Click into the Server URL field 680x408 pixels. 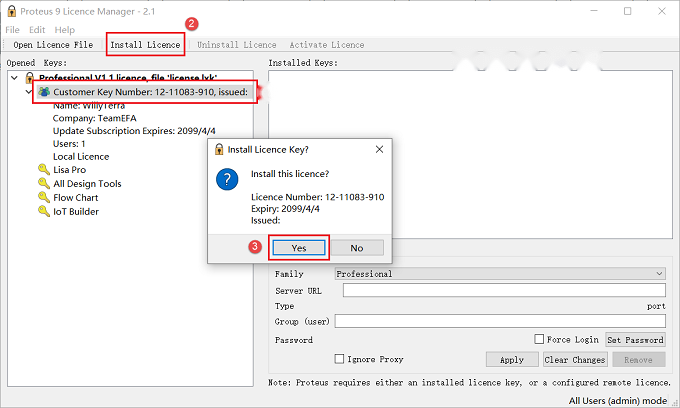click(504, 290)
